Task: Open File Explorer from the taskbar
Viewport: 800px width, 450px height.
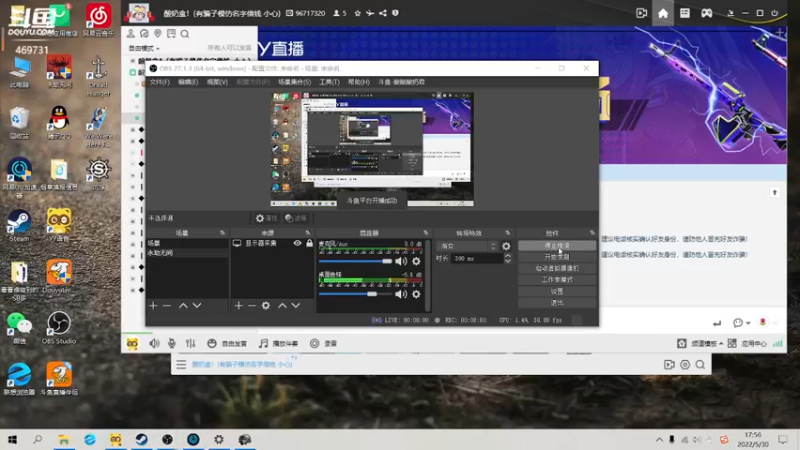Action: tap(63, 439)
